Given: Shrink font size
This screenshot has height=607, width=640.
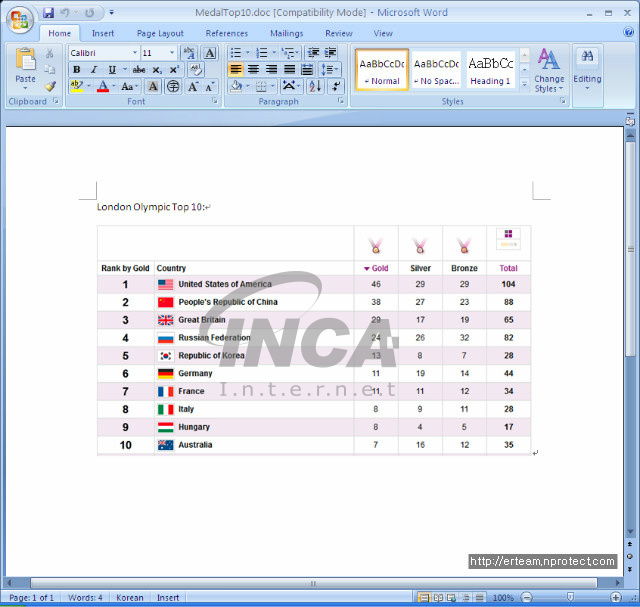Looking at the screenshot, I should (x=210, y=87).
